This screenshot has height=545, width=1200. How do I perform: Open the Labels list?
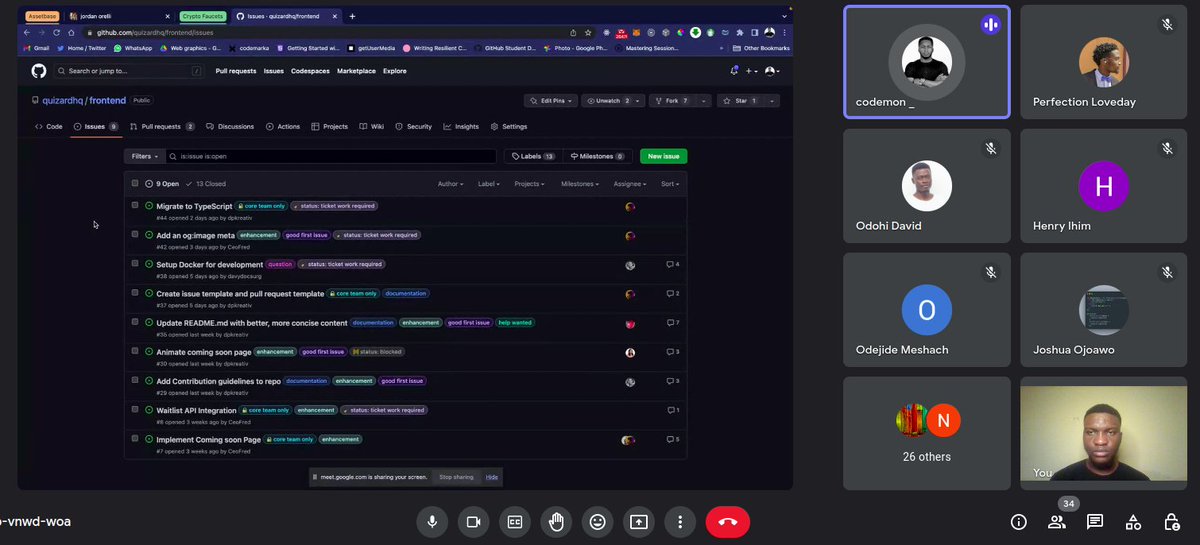[x=534, y=156]
